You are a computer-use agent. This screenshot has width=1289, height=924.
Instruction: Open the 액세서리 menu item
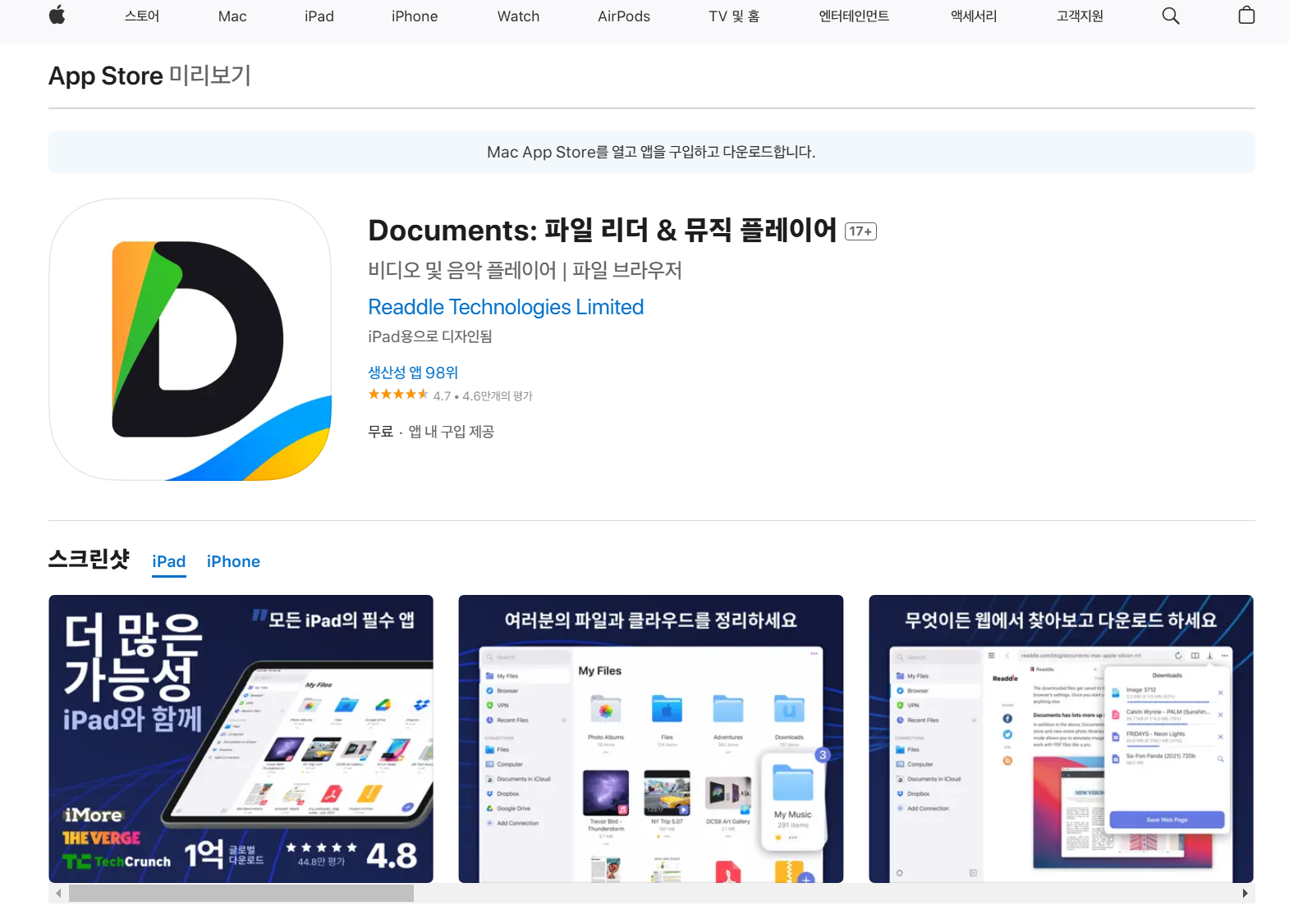974,16
